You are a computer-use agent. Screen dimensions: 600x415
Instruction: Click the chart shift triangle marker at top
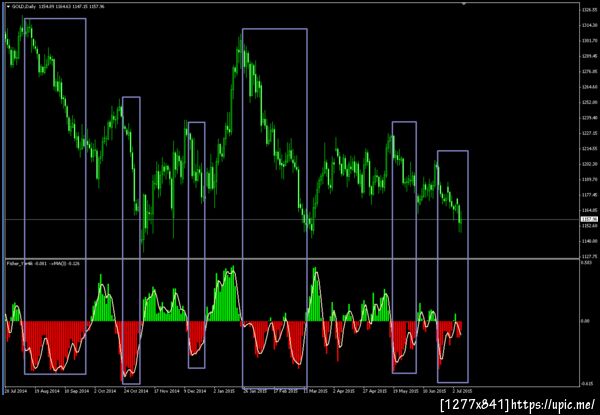click(x=464, y=4)
